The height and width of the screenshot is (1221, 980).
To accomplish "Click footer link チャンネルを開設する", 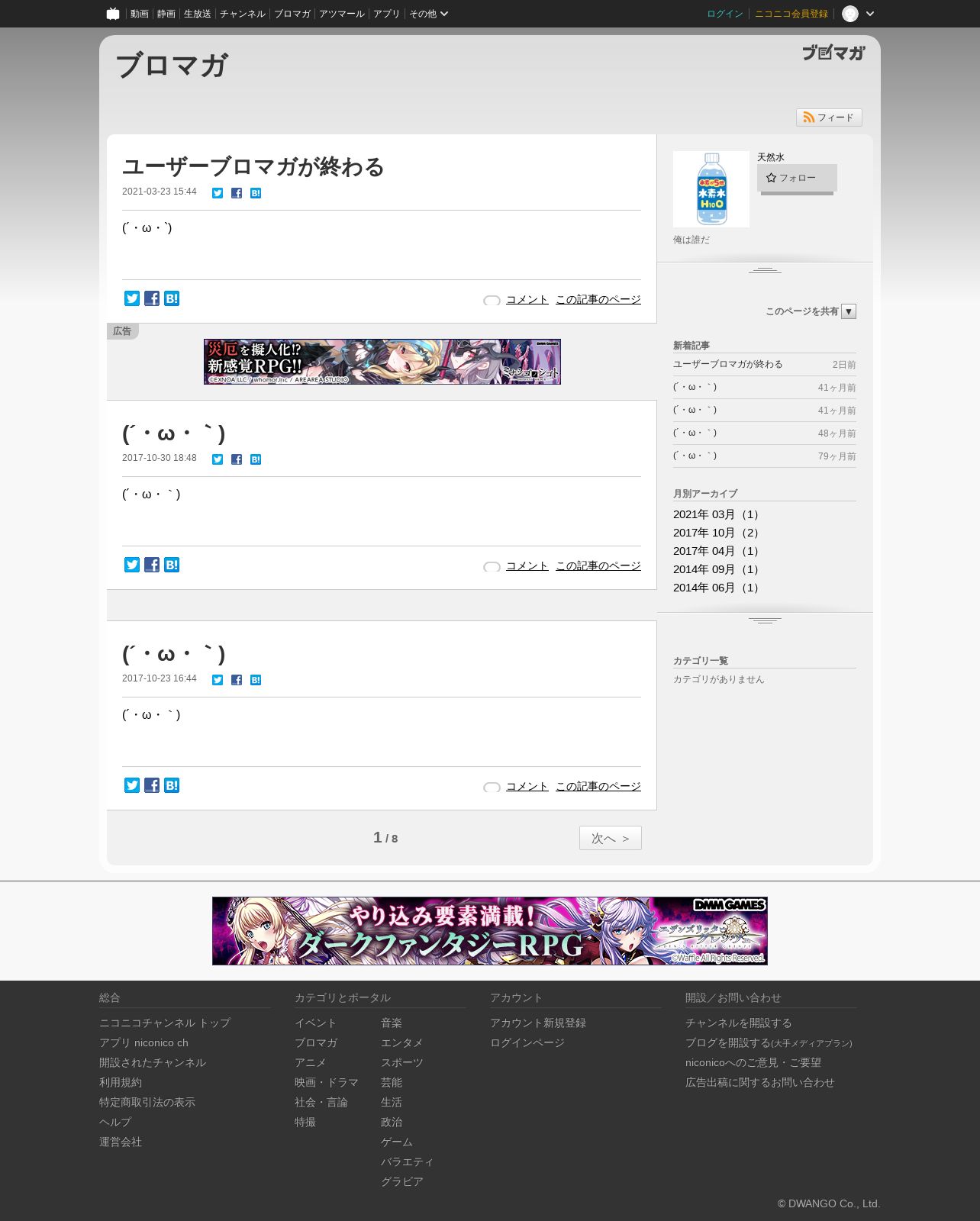I will point(739,1023).
